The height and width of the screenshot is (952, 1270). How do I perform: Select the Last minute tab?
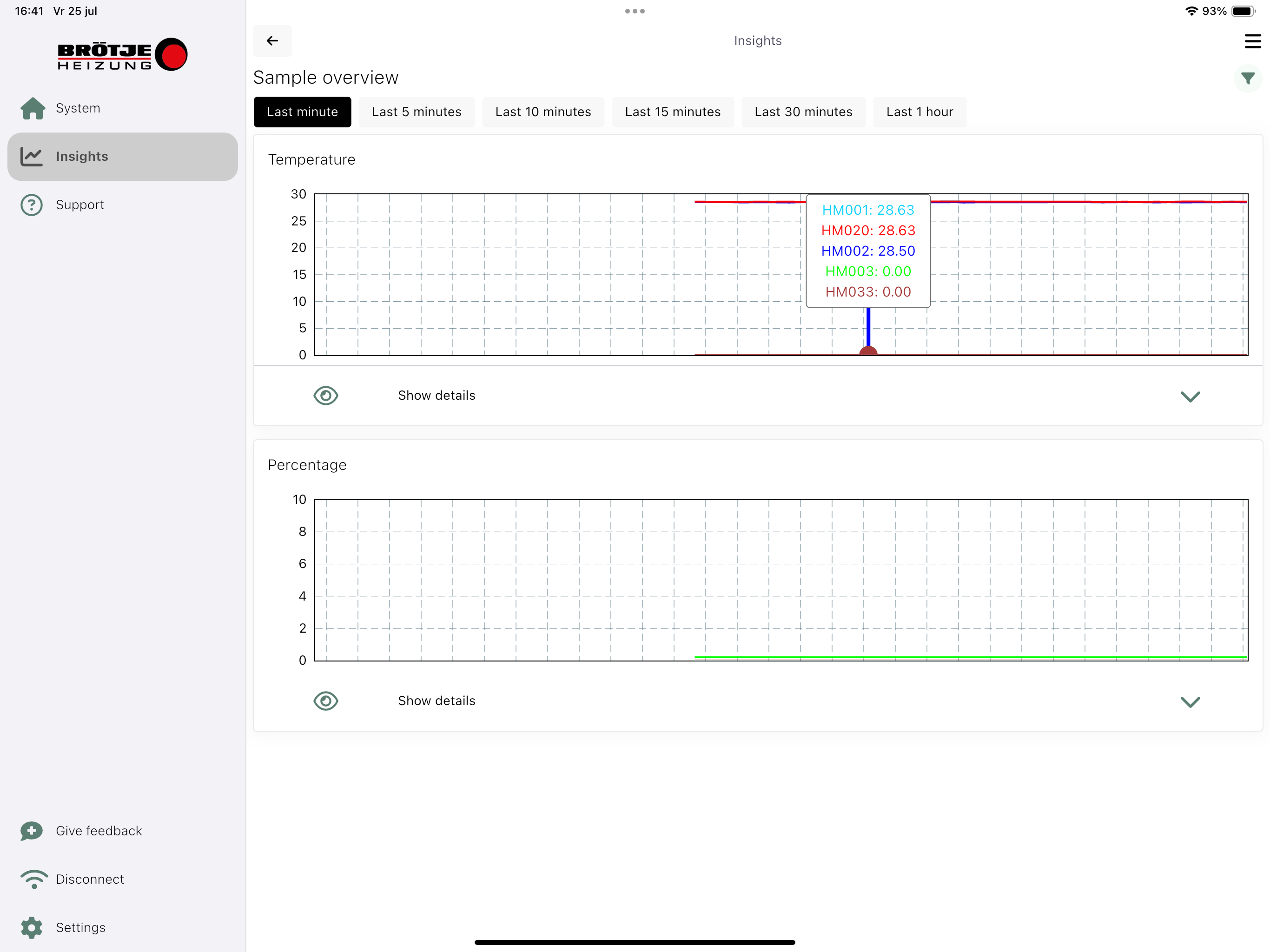click(x=302, y=112)
